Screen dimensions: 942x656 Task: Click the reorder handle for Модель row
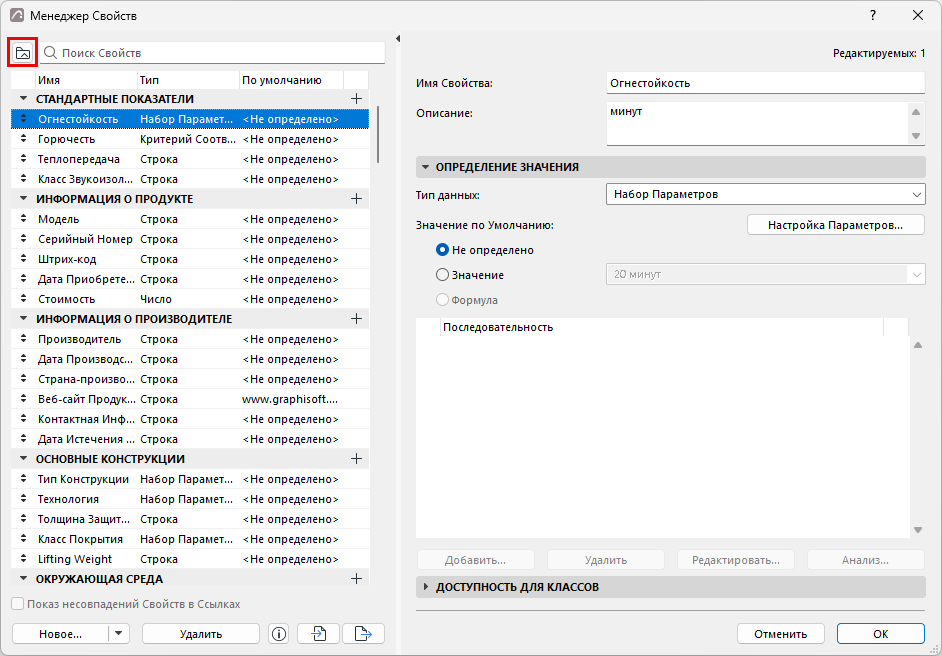coord(23,219)
